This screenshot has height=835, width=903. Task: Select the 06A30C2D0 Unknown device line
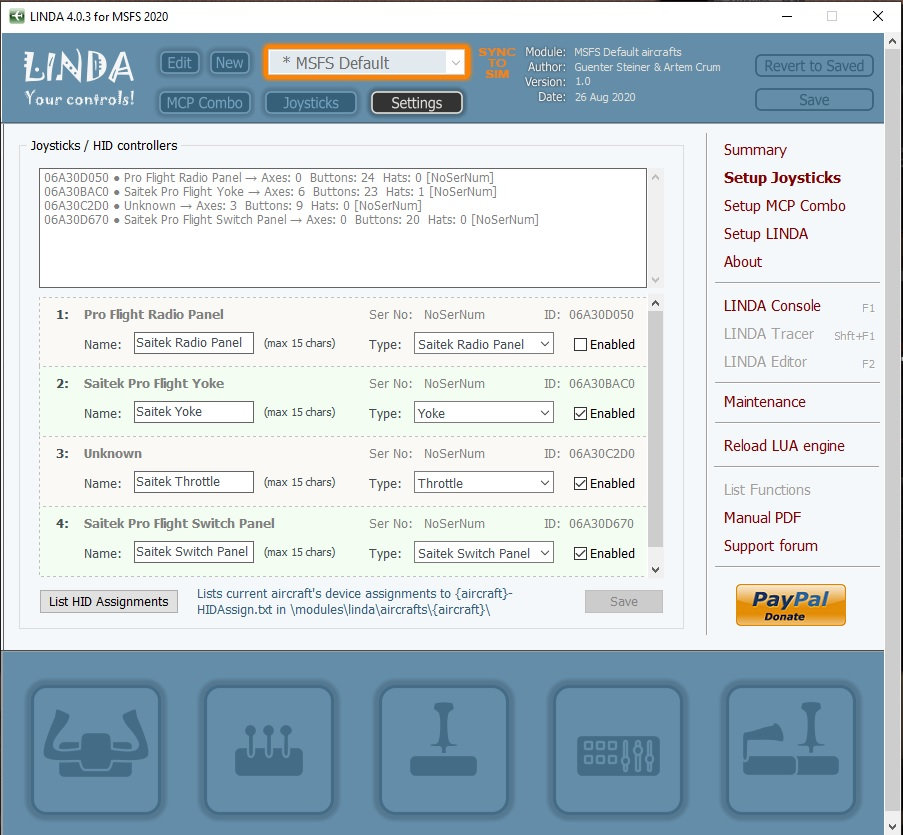pyautogui.click(x=233, y=206)
